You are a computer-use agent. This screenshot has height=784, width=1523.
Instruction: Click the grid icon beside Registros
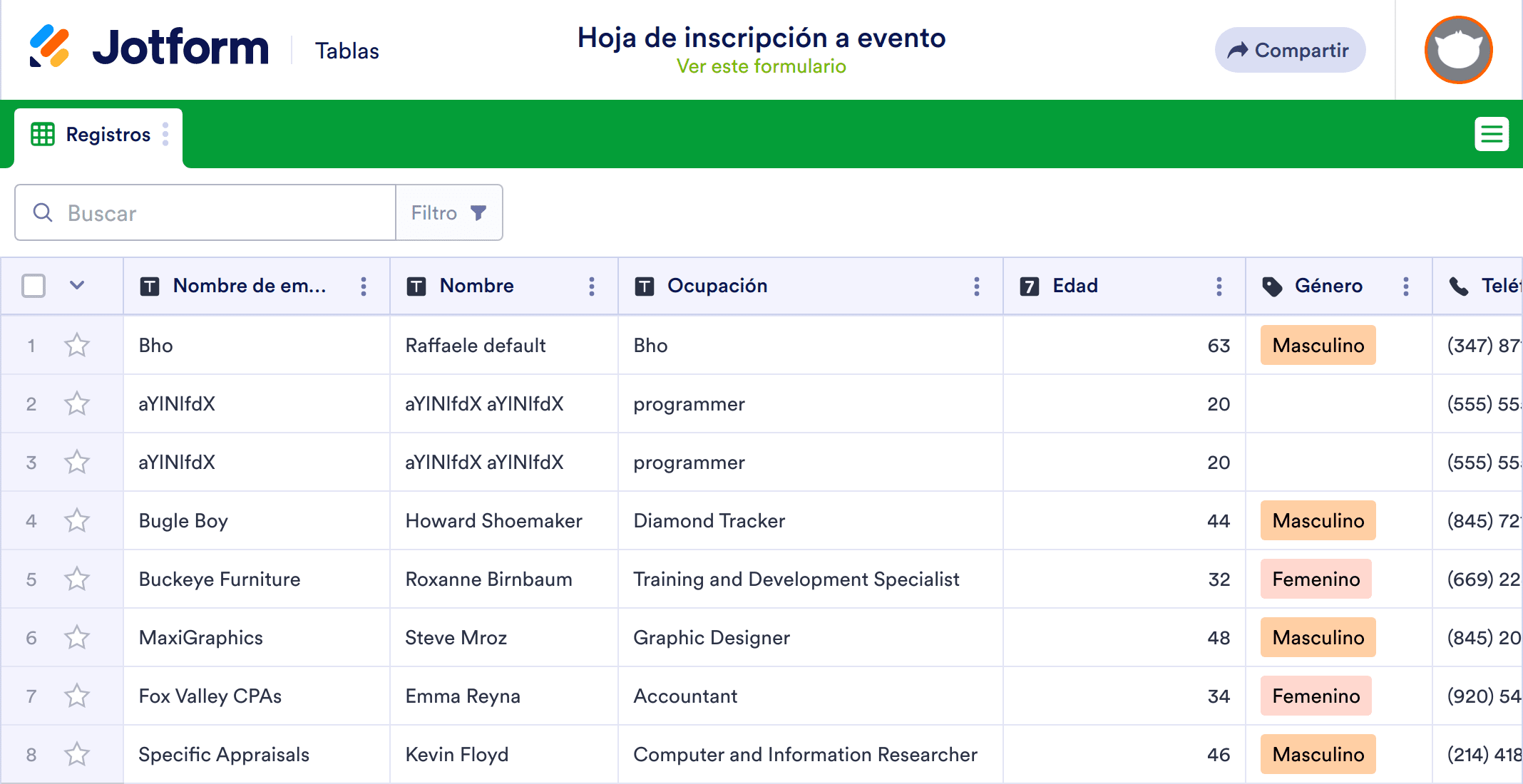(x=42, y=134)
